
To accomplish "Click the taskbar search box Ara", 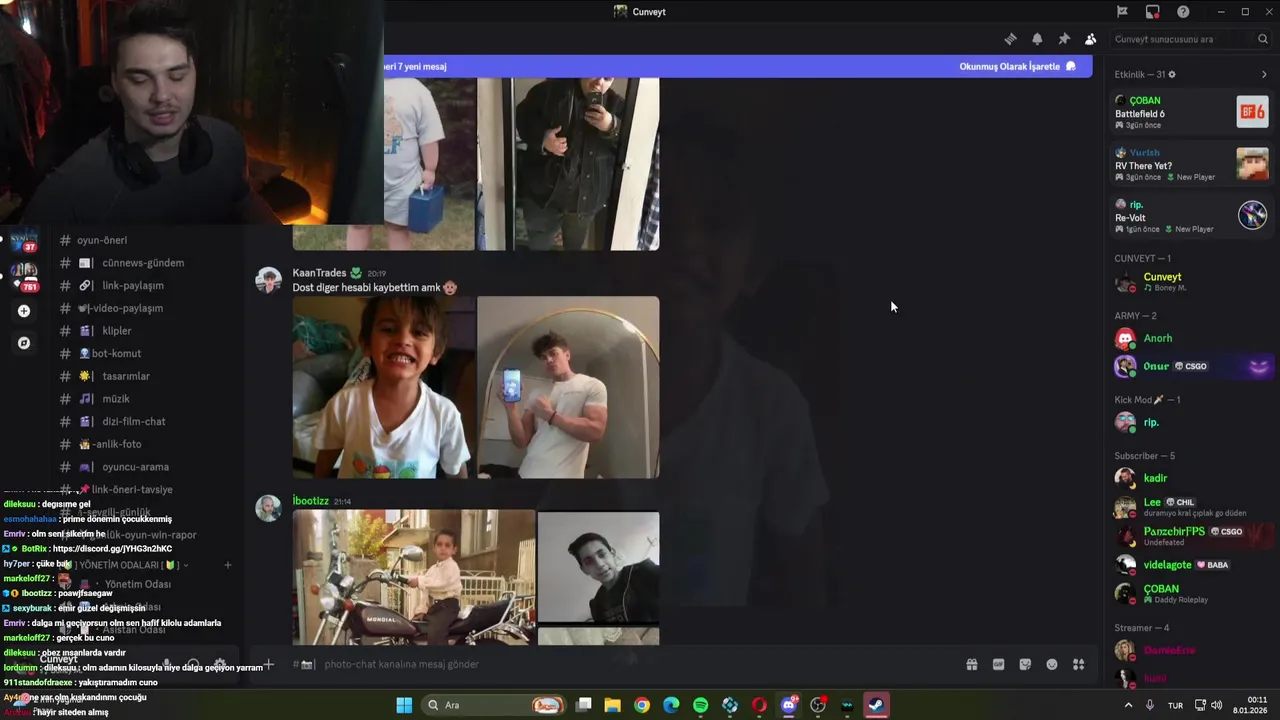I will [x=494, y=705].
